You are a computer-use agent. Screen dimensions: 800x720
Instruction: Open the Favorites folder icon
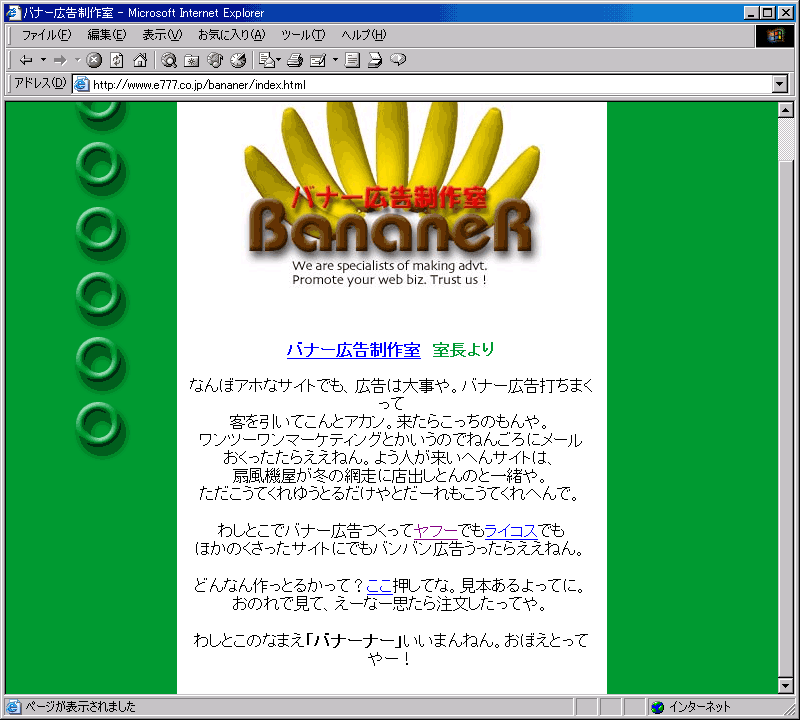(x=192, y=60)
